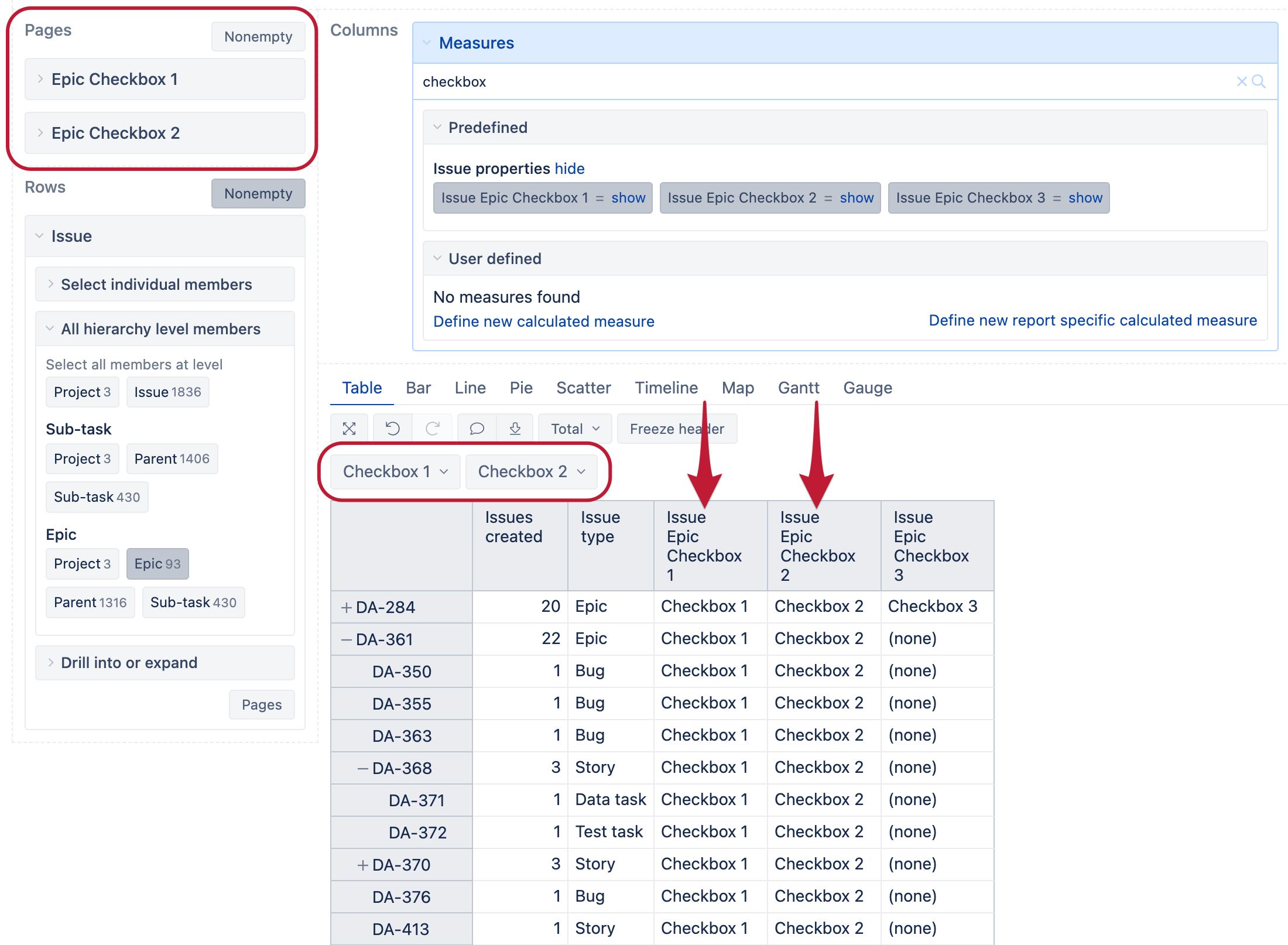Click the comment bubble icon
Image resolution: width=1288 pixels, height=945 pixels.
click(x=477, y=429)
